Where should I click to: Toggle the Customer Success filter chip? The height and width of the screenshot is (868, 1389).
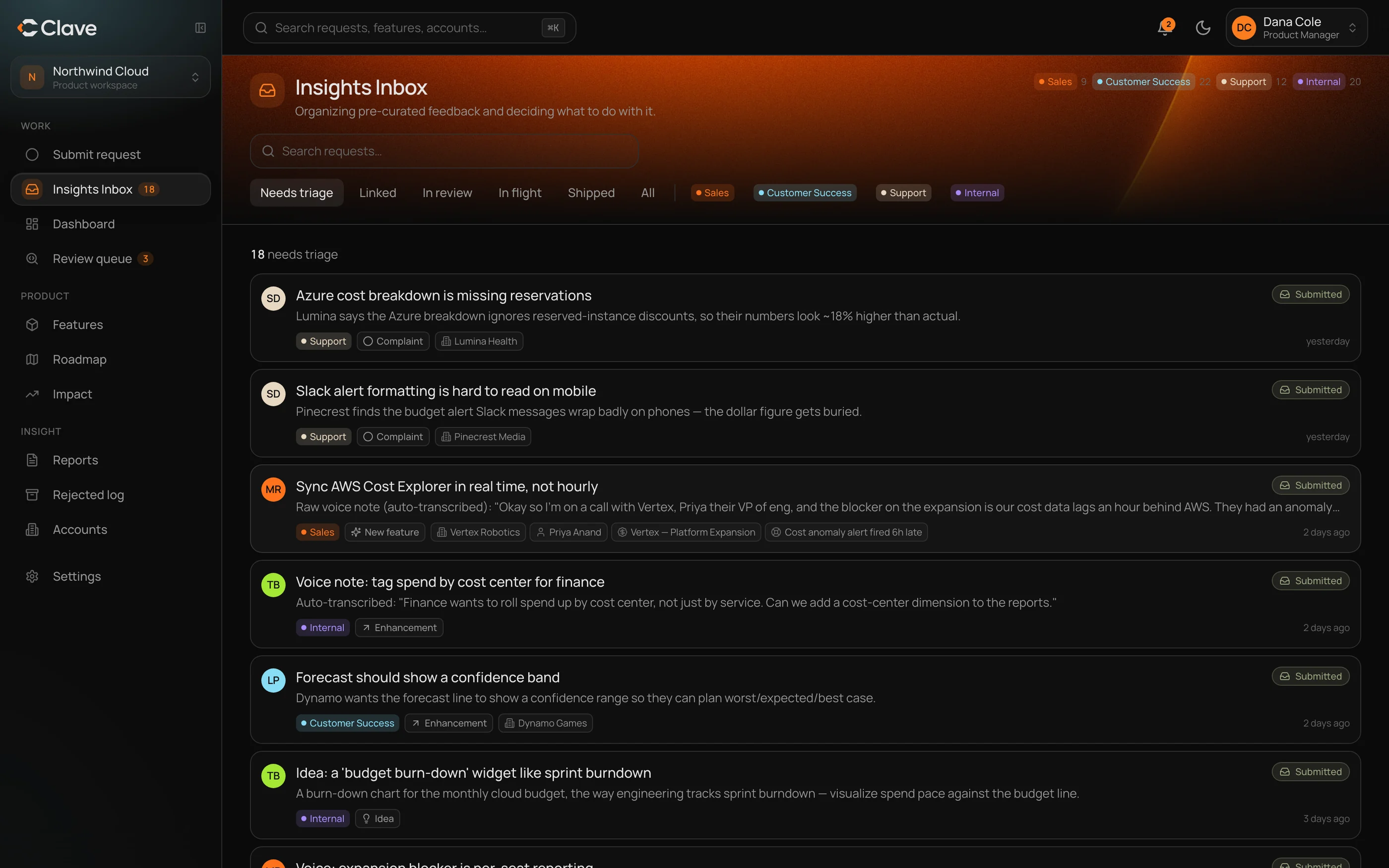pos(805,193)
